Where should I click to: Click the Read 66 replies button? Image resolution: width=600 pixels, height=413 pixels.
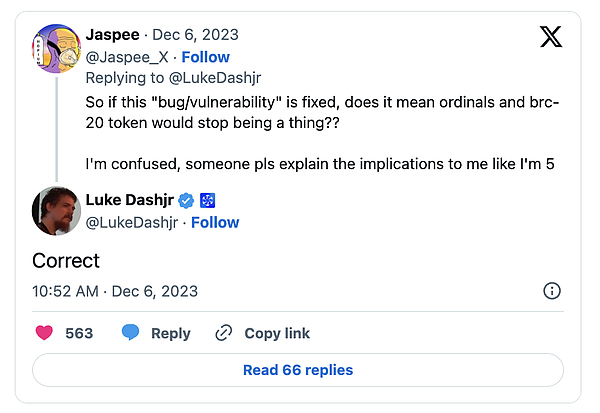click(298, 370)
